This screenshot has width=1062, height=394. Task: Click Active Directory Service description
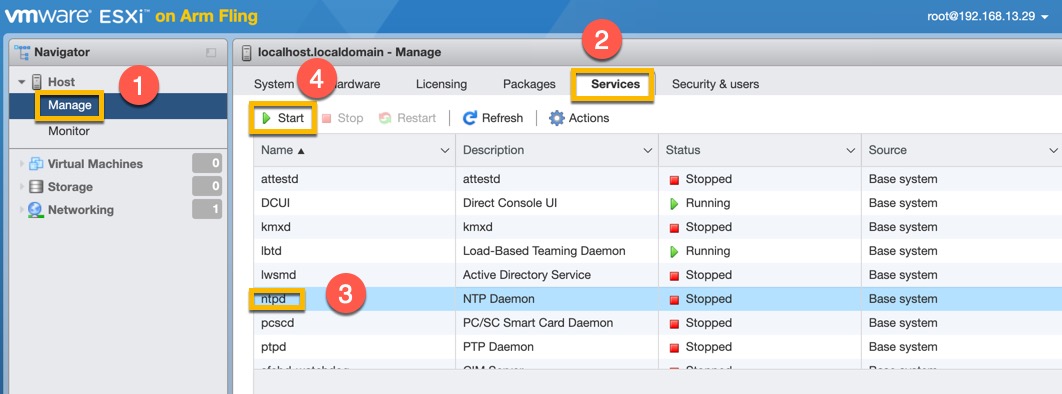click(526, 275)
